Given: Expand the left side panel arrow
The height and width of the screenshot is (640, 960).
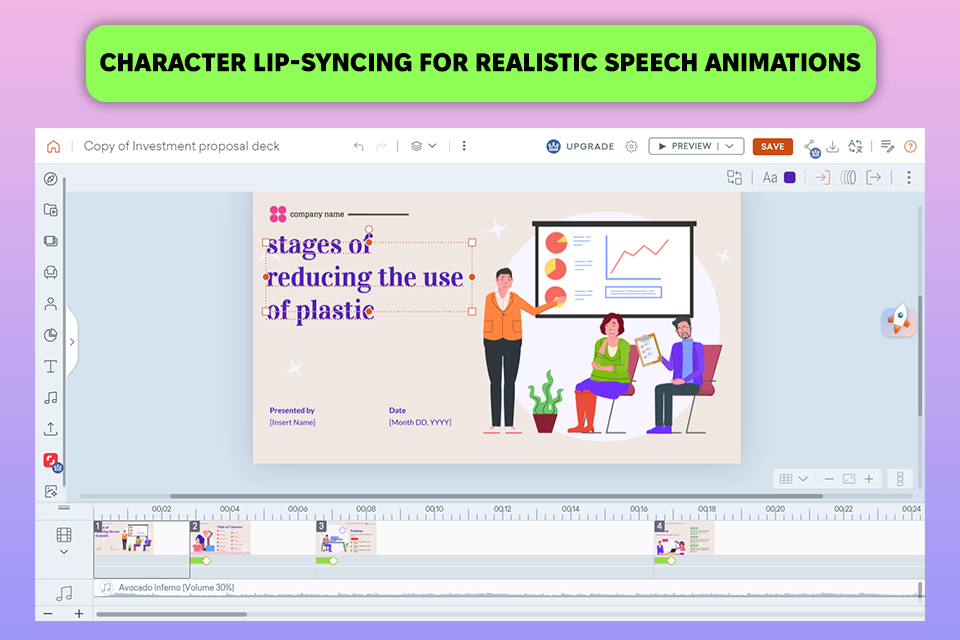Looking at the screenshot, I should [72, 342].
